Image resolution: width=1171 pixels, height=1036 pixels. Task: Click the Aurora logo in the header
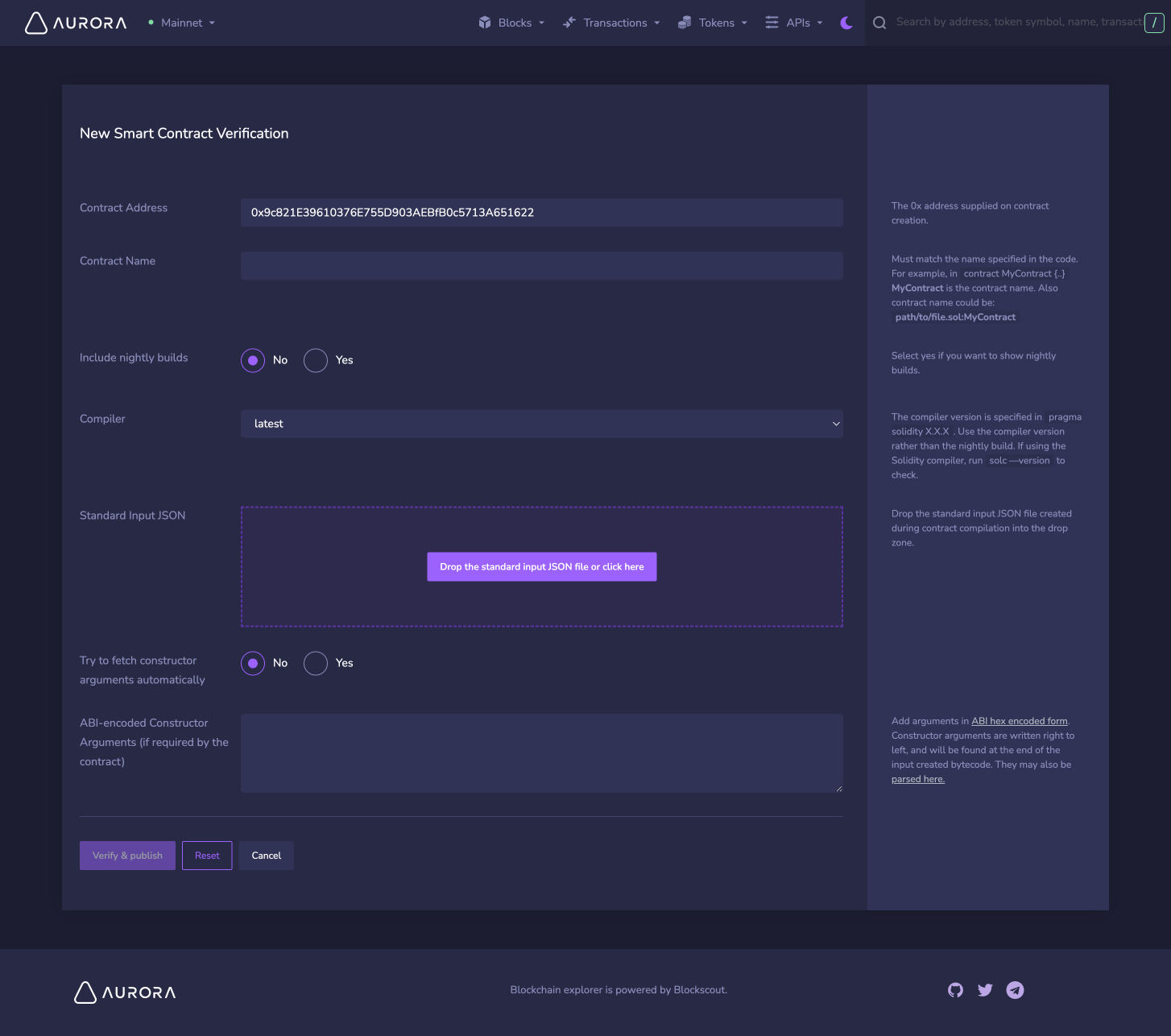[76, 23]
